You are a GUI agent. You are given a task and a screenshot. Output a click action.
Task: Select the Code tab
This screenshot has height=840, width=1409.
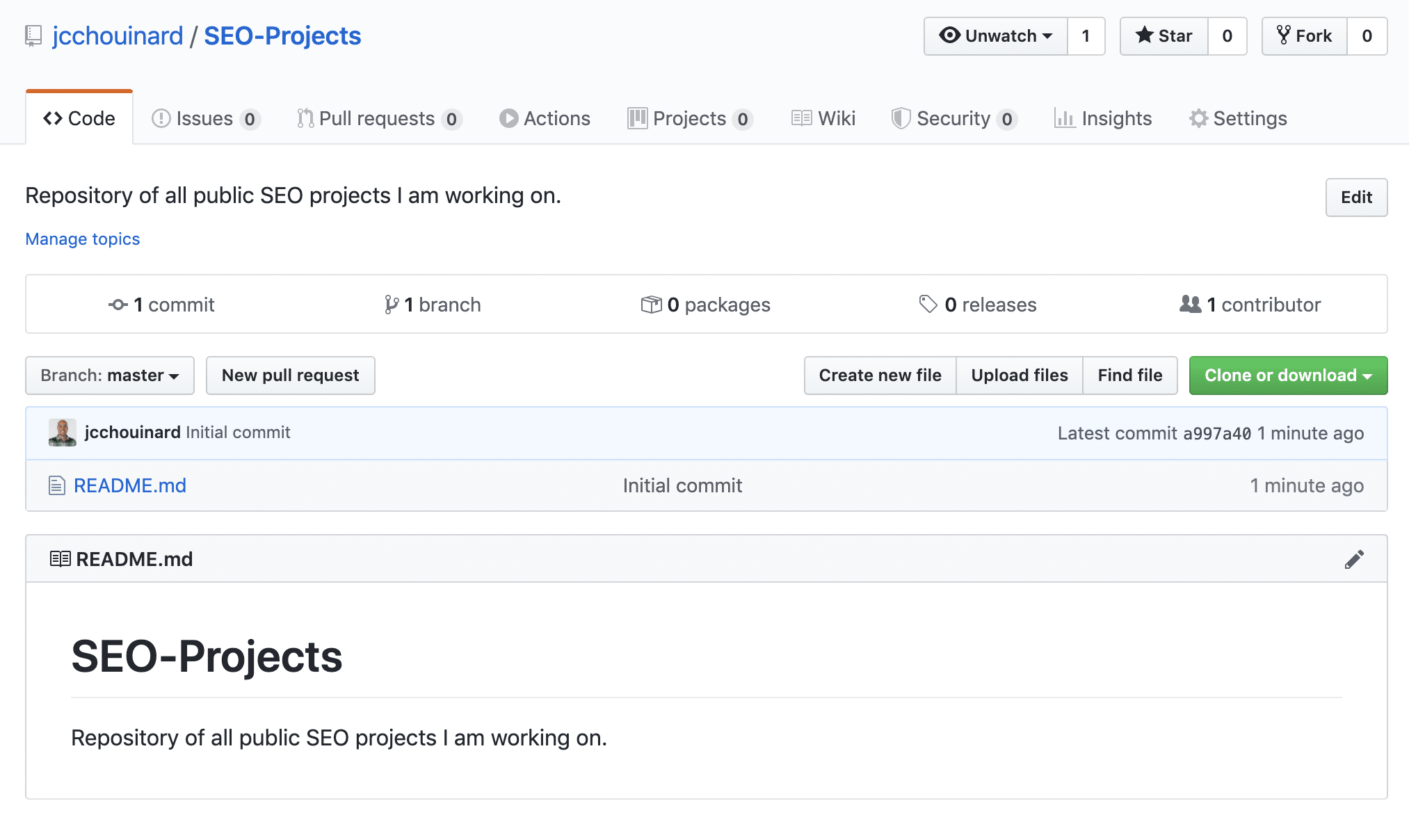click(x=79, y=118)
